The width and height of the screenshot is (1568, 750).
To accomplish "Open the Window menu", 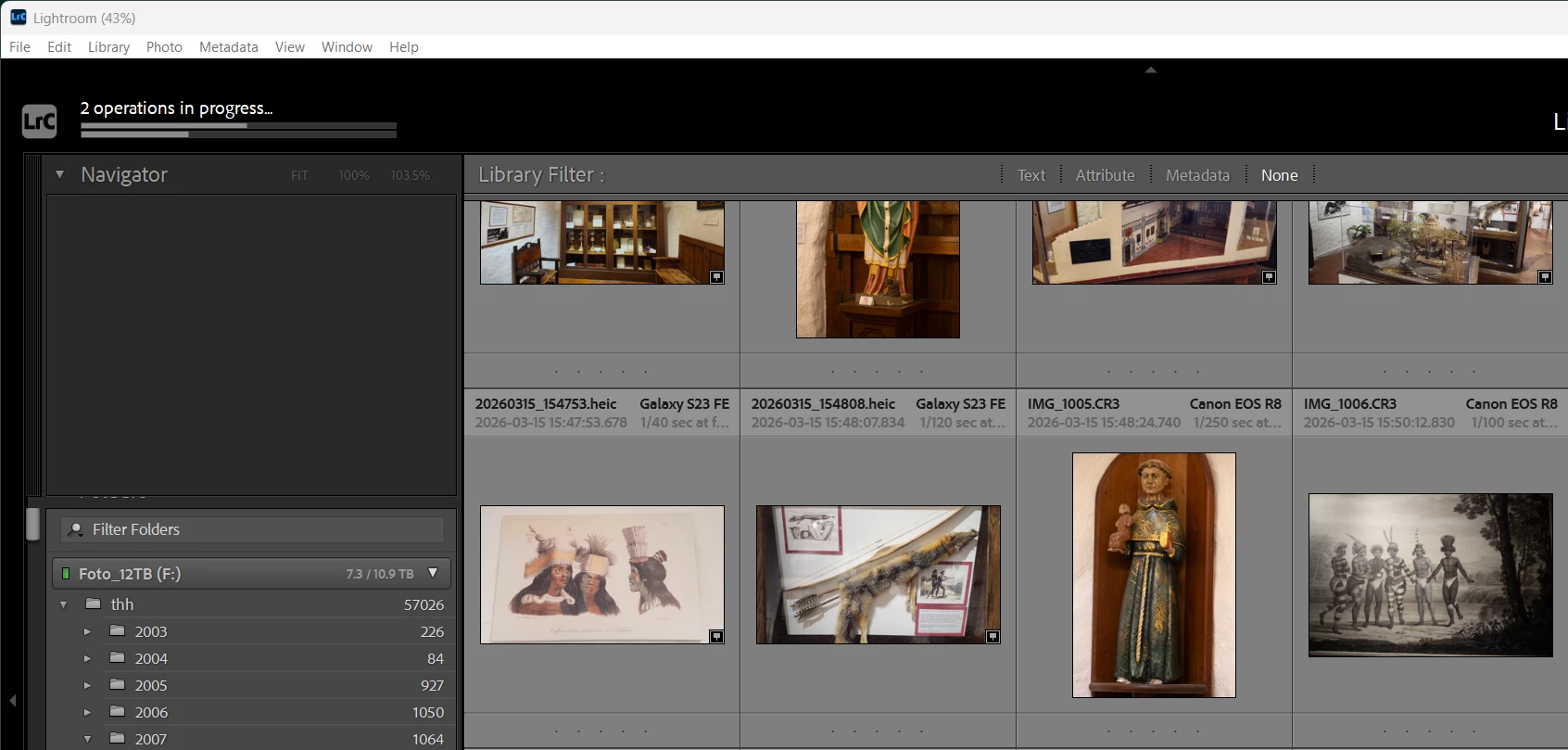I will (x=347, y=46).
